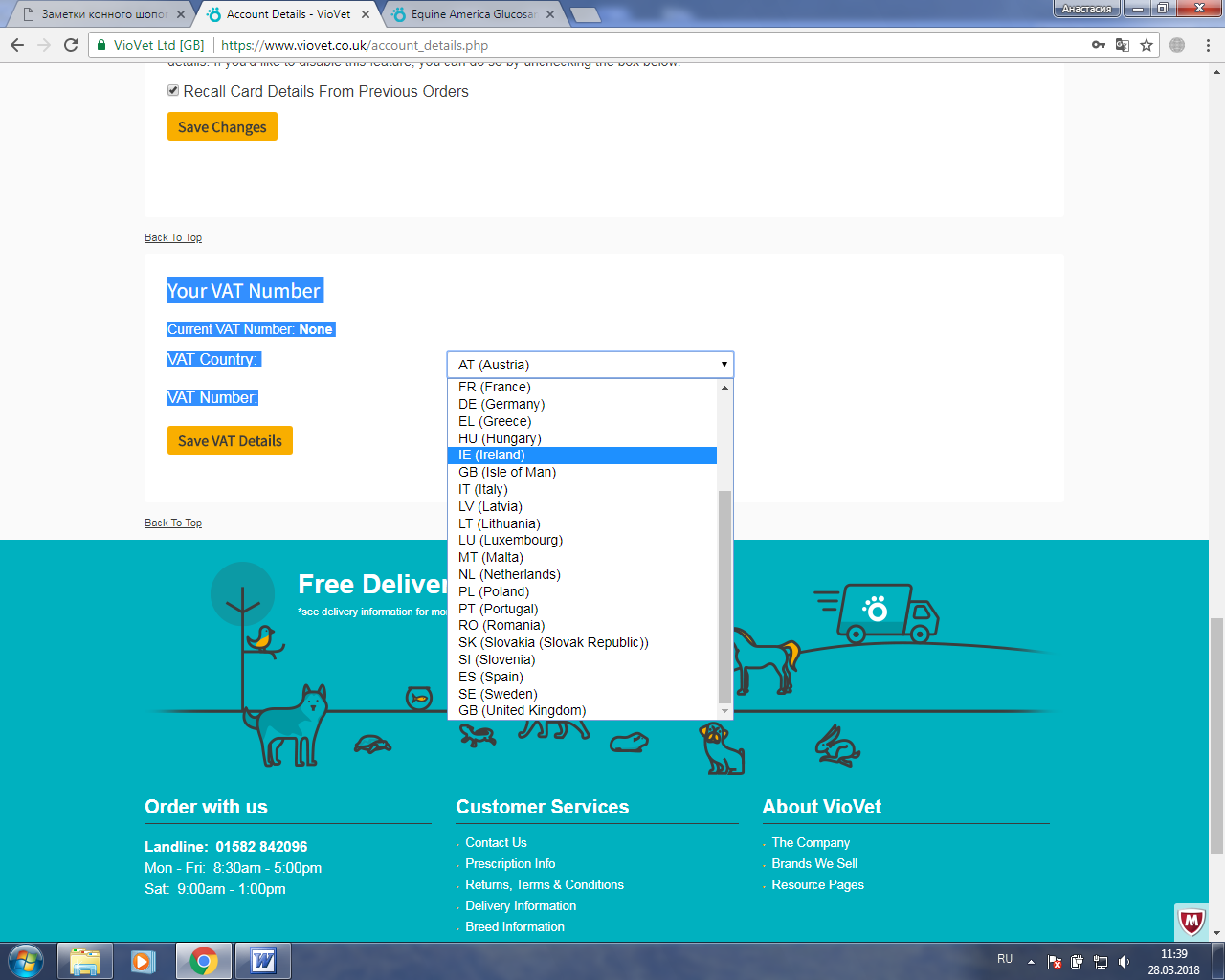Go back to the previous page

(x=17, y=45)
